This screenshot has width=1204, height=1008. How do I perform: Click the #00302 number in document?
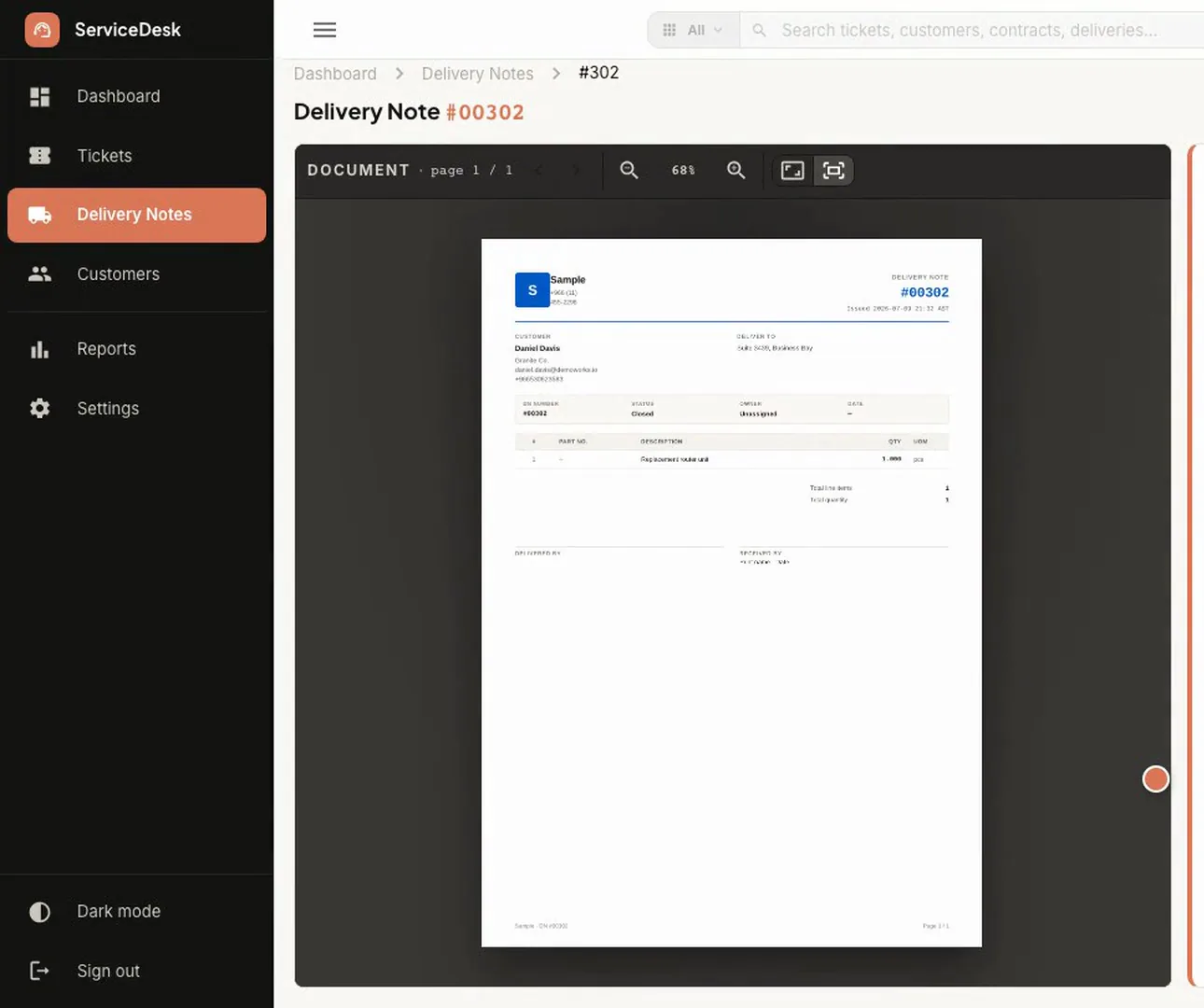coord(925,292)
